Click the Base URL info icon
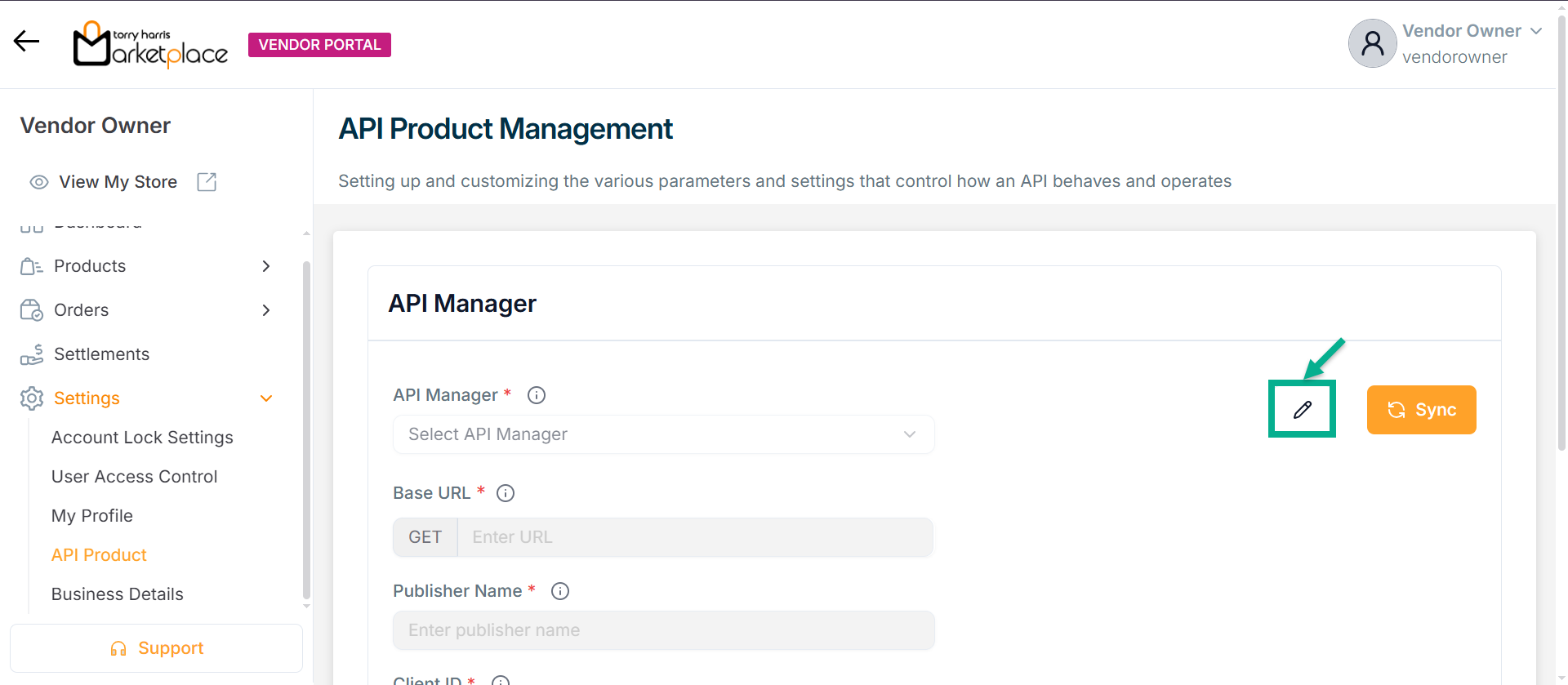The width and height of the screenshot is (1568, 685). (506, 493)
